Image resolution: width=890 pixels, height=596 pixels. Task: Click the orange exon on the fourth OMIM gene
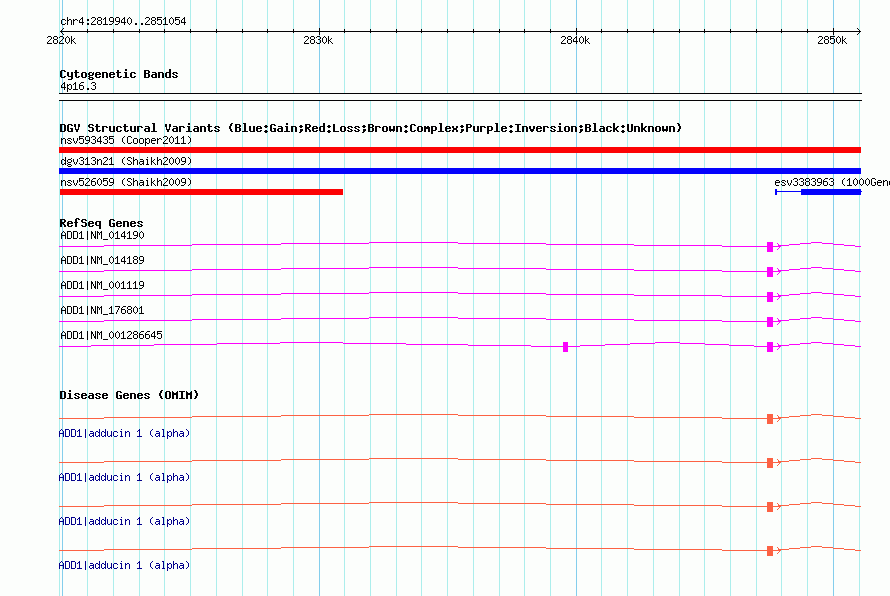pos(770,551)
